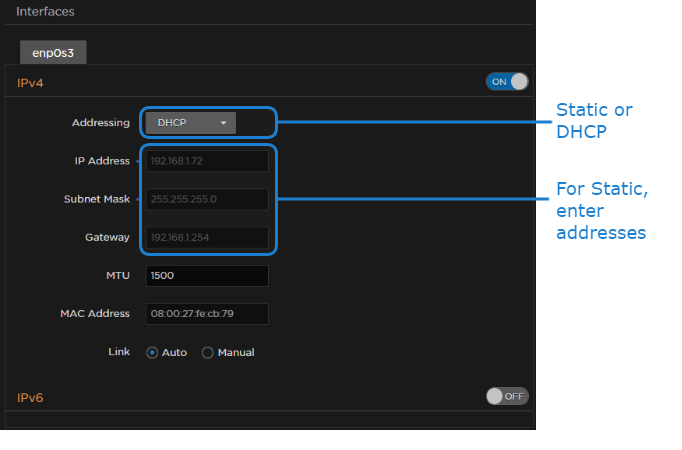
Task: Click the MAC Address field
Action: pyautogui.click(x=207, y=314)
